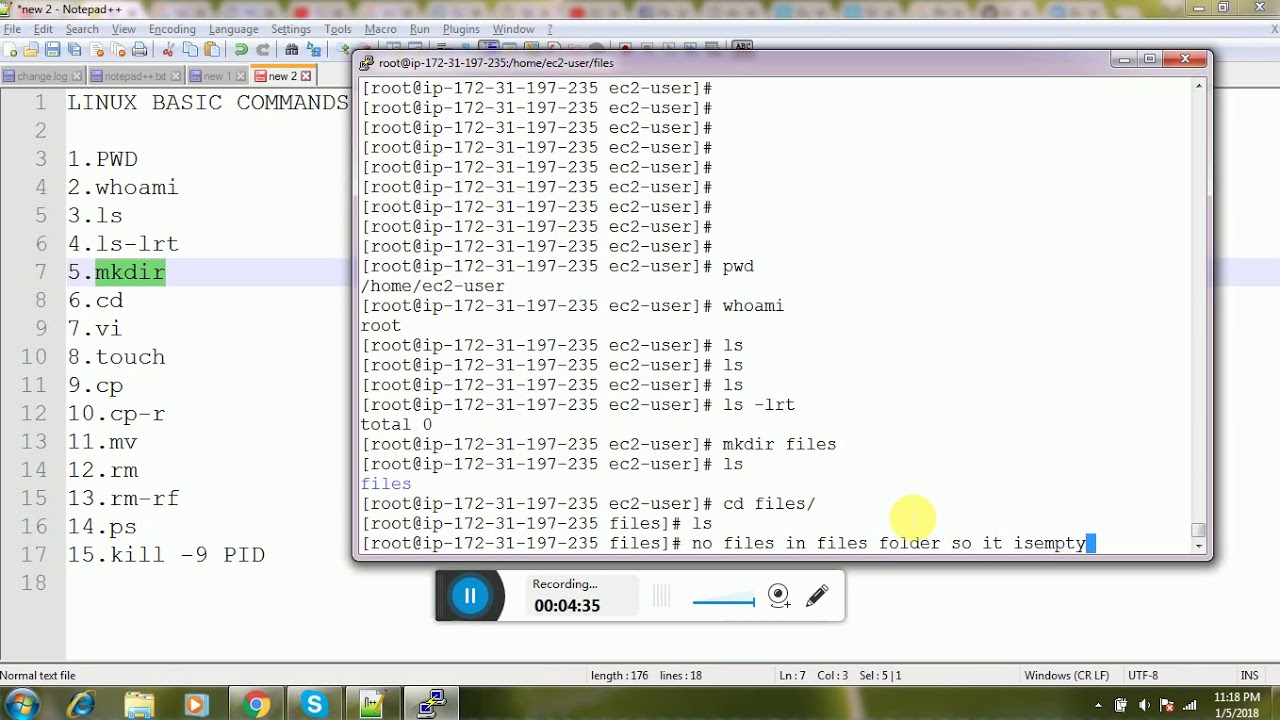1280x720 pixels.
Task: Open the Macro menu
Action: click(x=381, y=29)
